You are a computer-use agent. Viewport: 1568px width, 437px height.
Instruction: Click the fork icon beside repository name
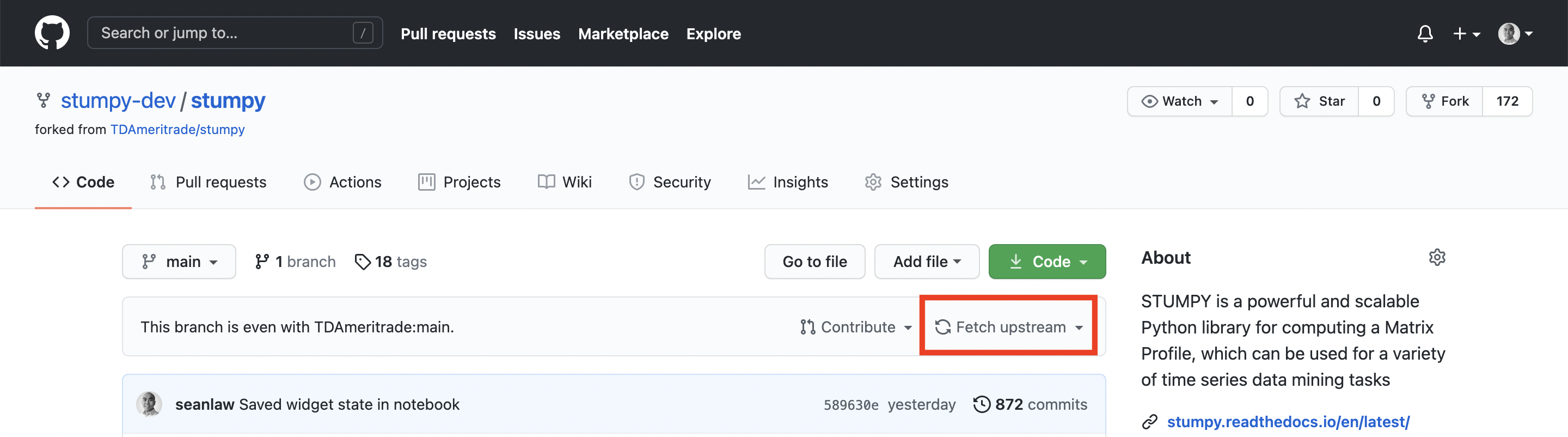43,100
